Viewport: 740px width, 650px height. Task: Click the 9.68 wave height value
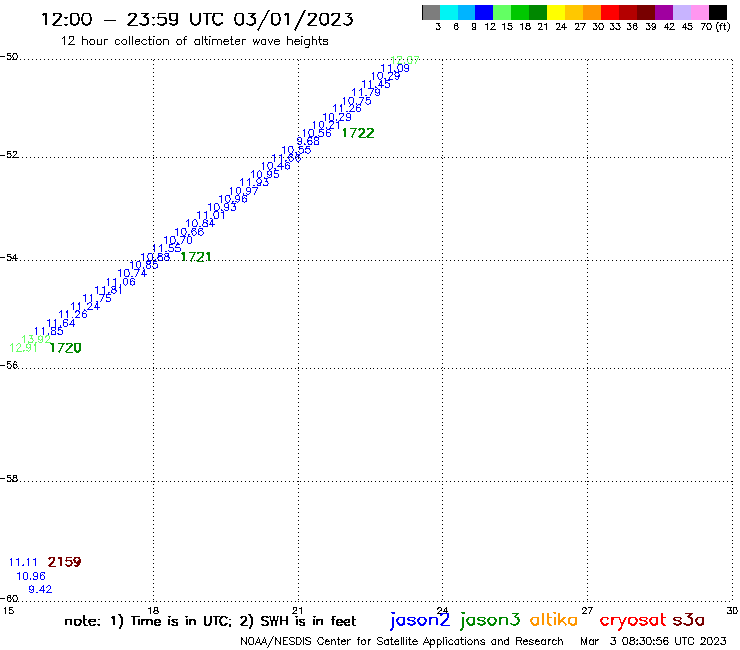tap(308, 141)
